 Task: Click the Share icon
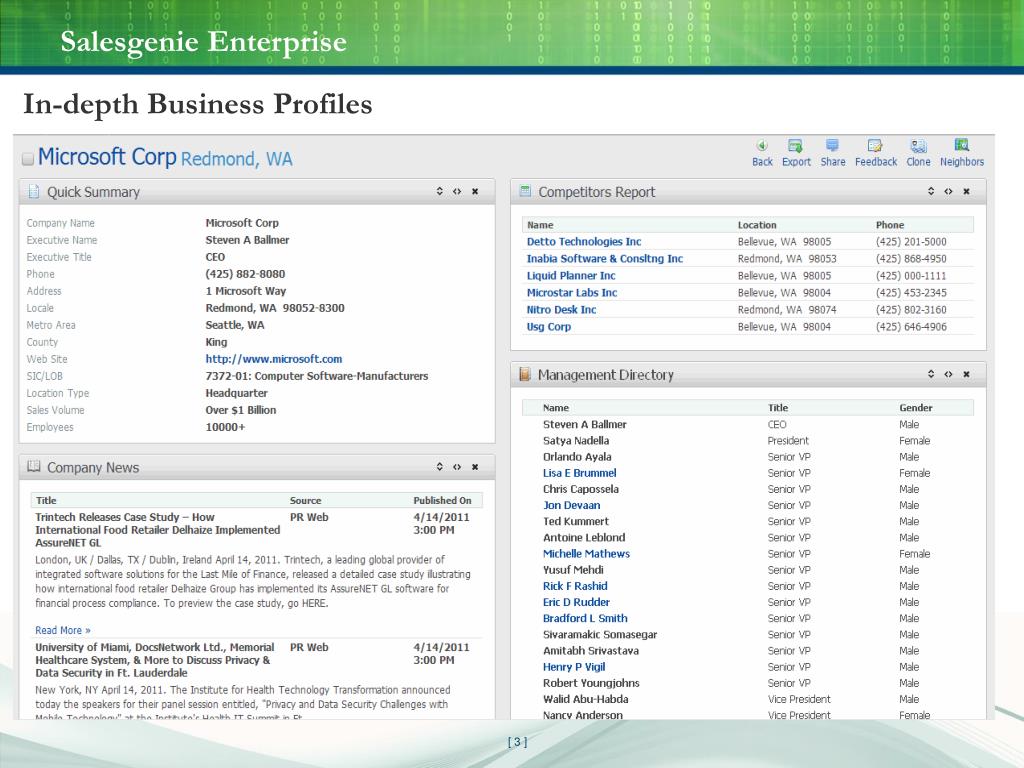(832, 146)
